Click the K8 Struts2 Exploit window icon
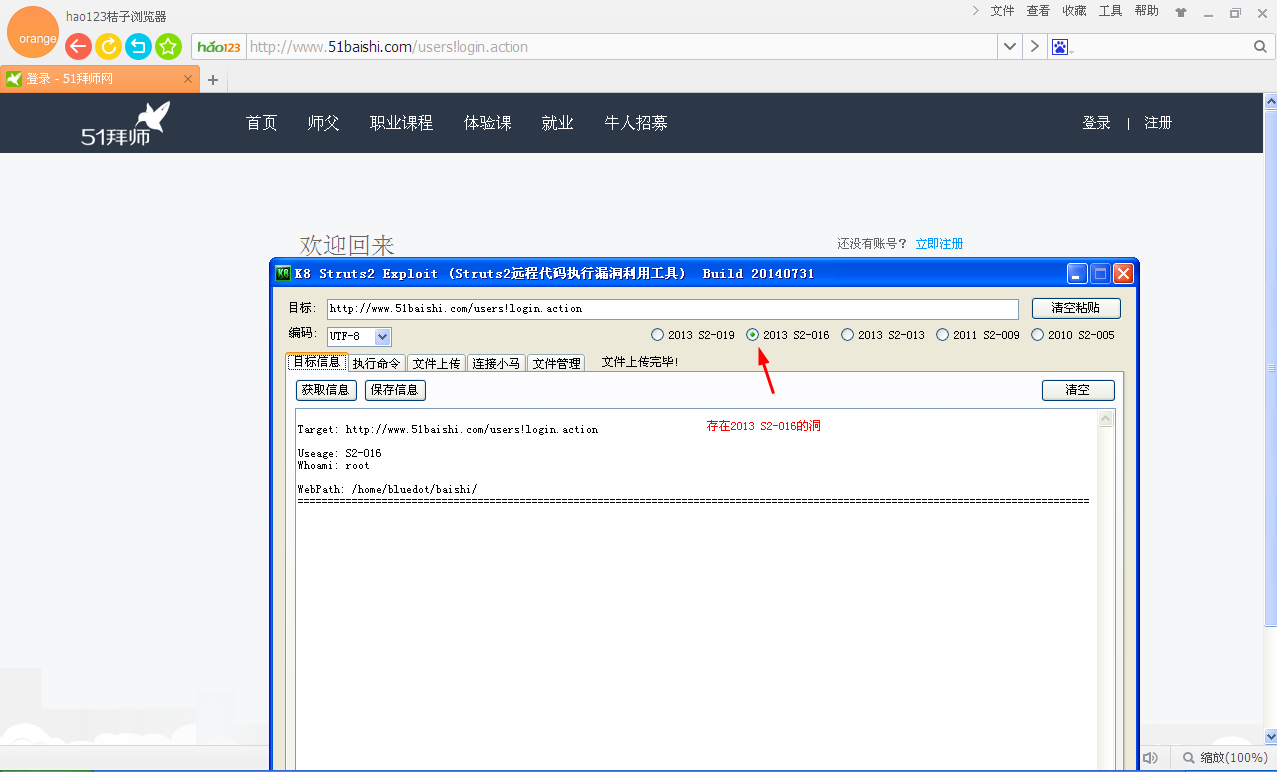The width and height of the screenshot is (1277, 772). click(283, 273)
